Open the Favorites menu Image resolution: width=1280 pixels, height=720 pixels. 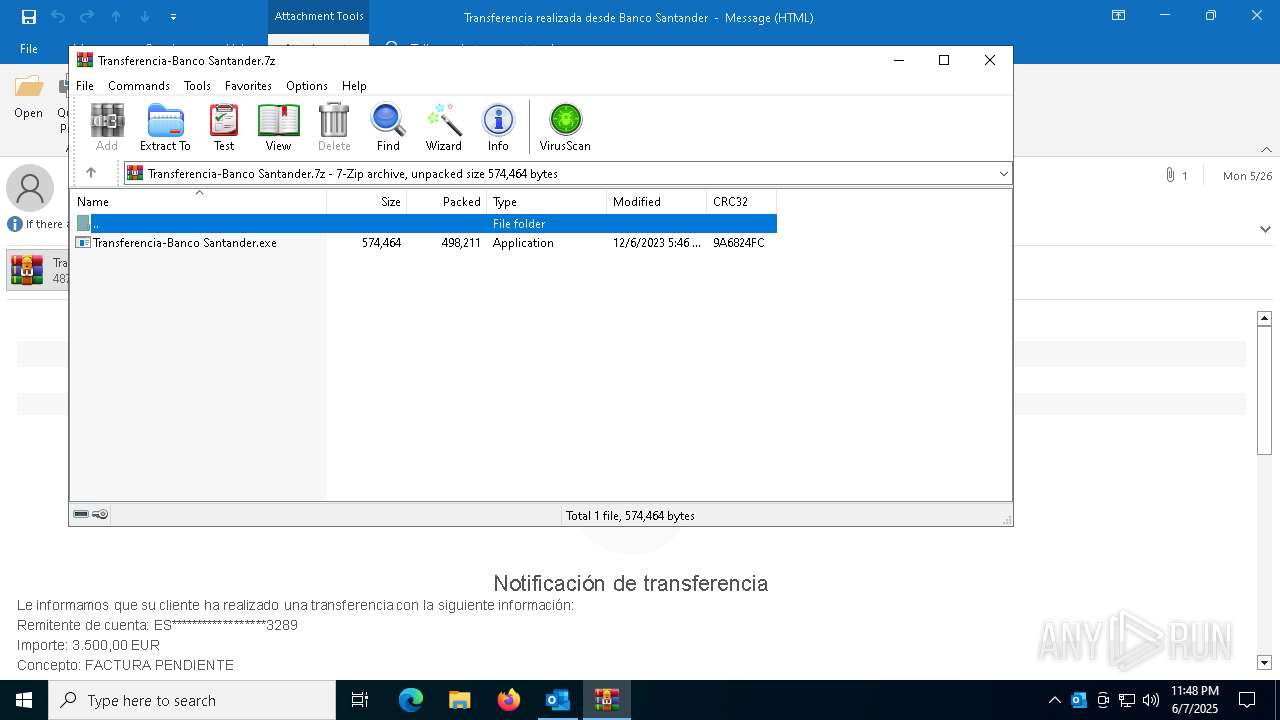pyautogui.click(x=248, y=86)
